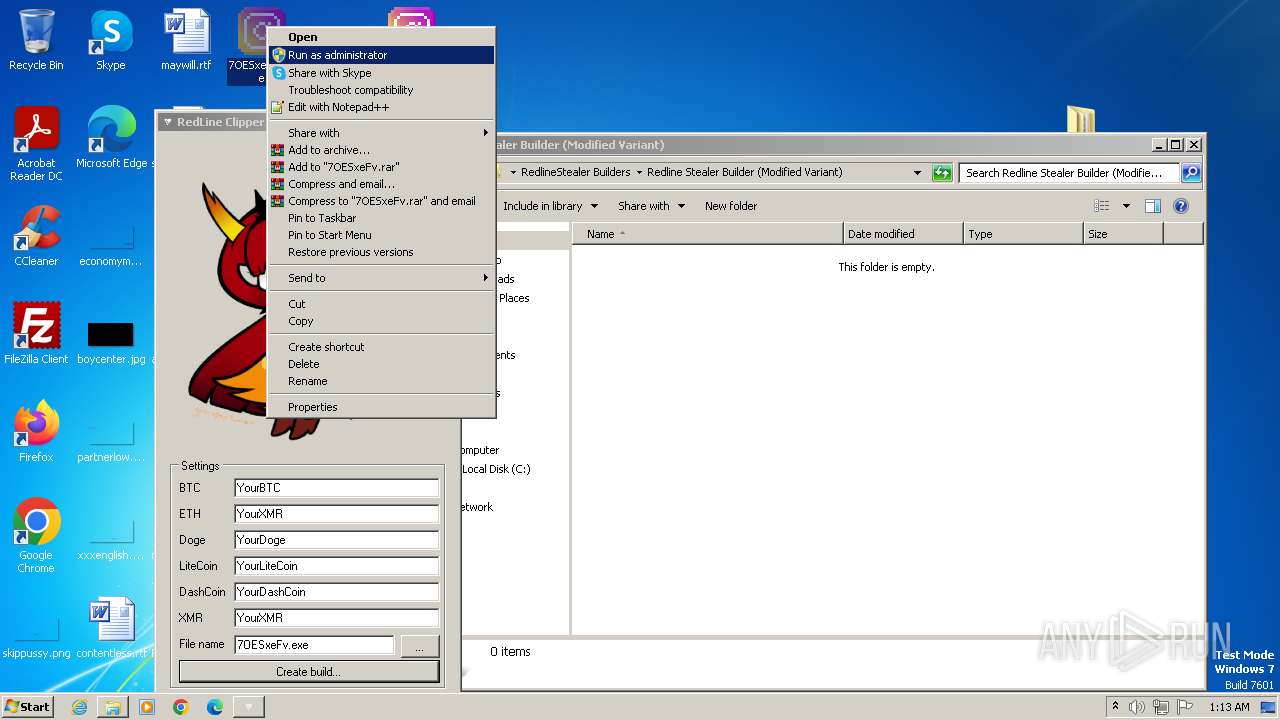1280x720 pixels.
Task: Open the Skype desktop shortcut
Action: 110,41
